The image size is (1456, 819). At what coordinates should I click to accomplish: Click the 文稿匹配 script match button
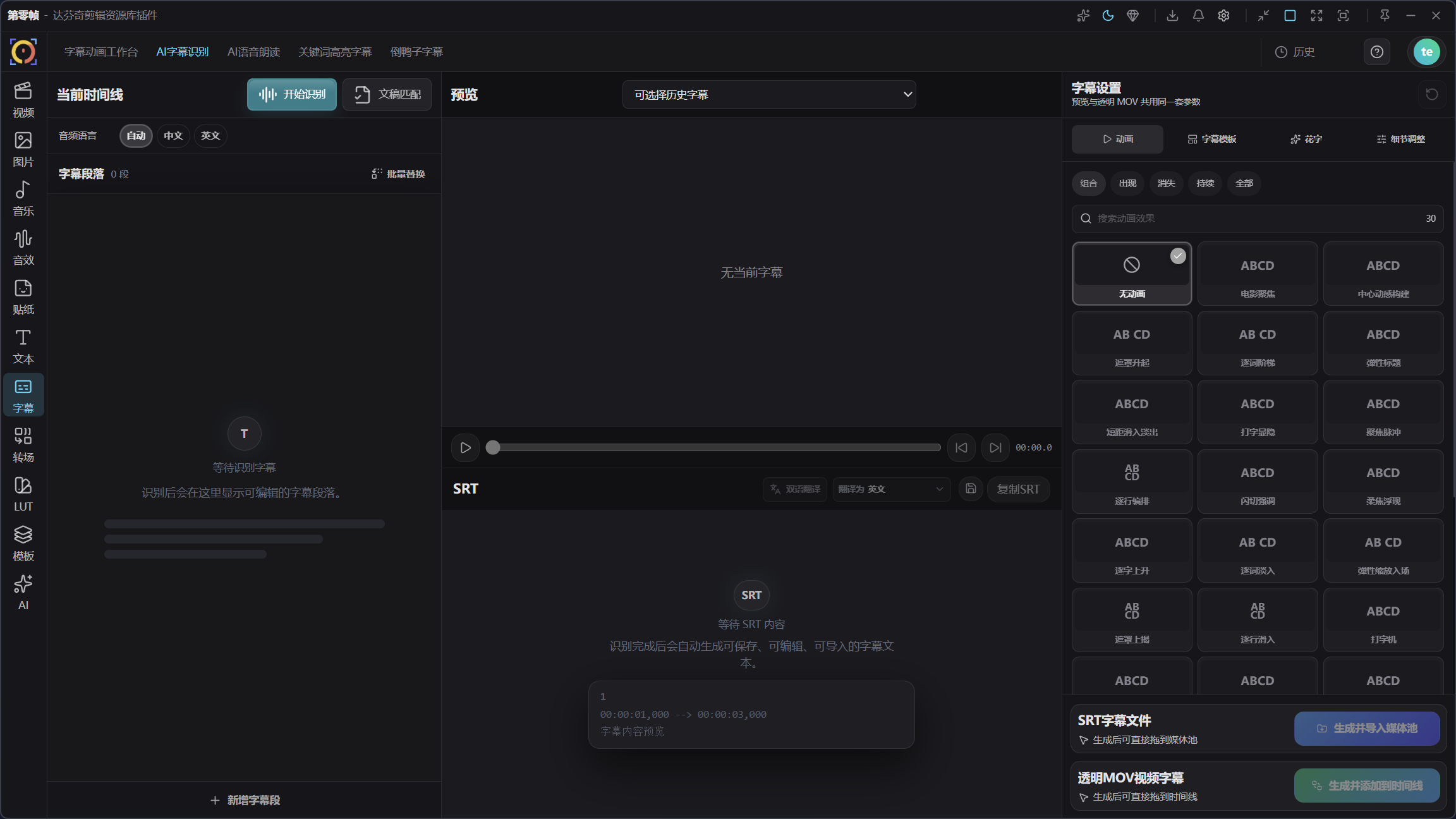pos(387,94)
